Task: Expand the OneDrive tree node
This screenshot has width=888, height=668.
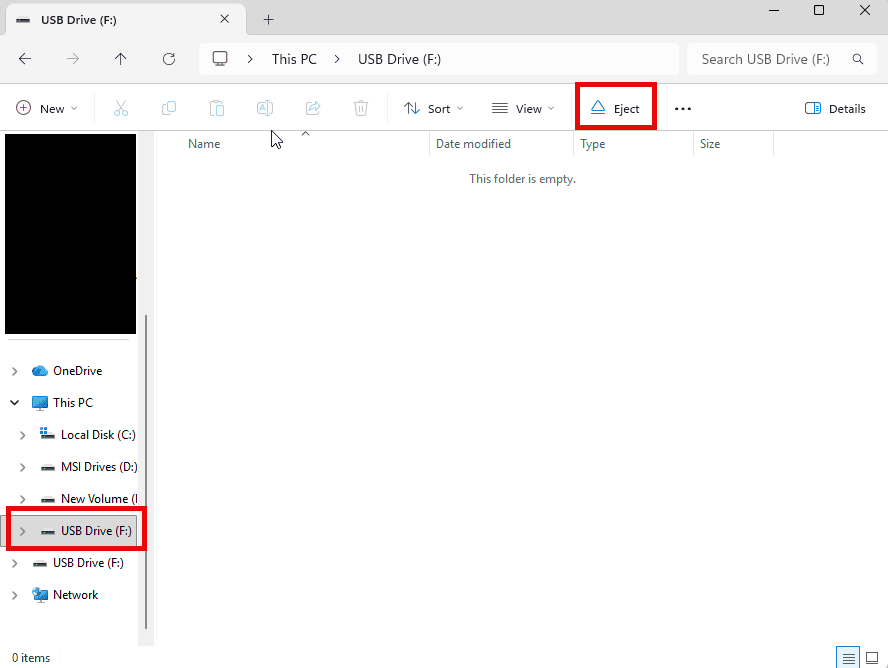Action: coord(14,371)
